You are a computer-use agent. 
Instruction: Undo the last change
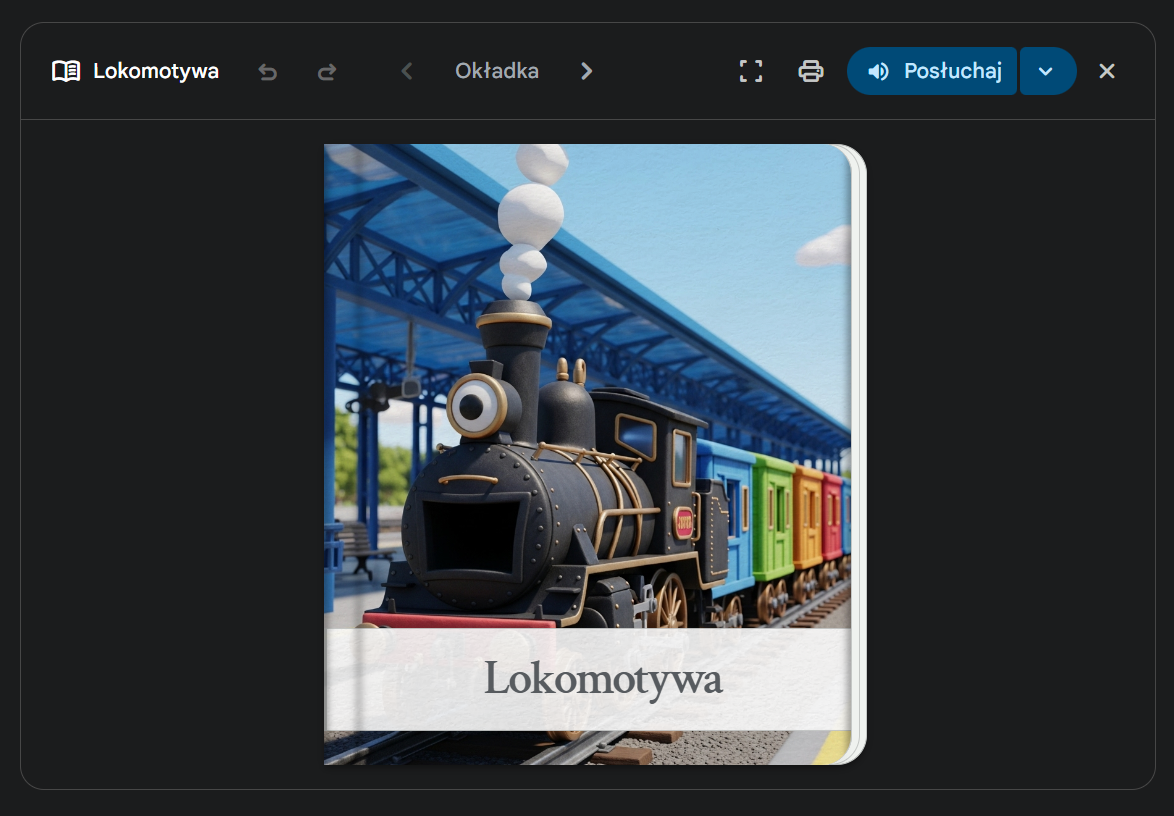(x=267, y=71)
